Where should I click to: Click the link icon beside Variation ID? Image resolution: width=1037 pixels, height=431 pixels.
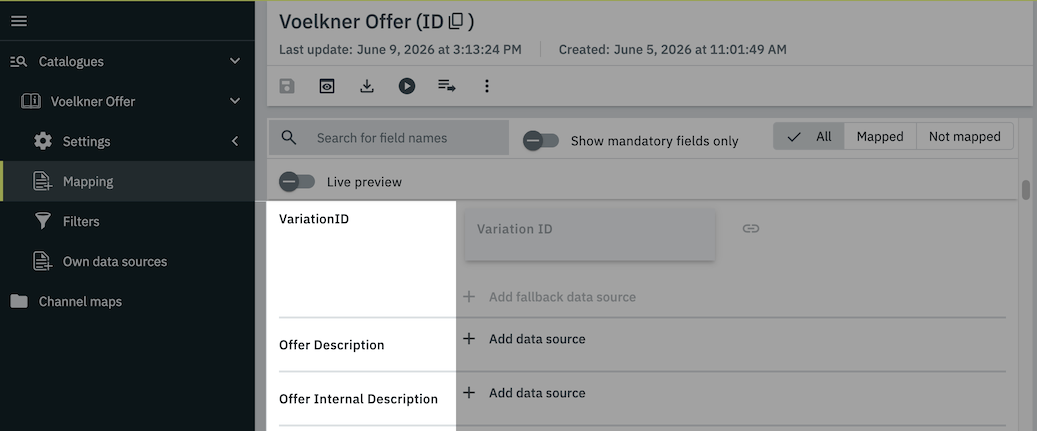750,229
